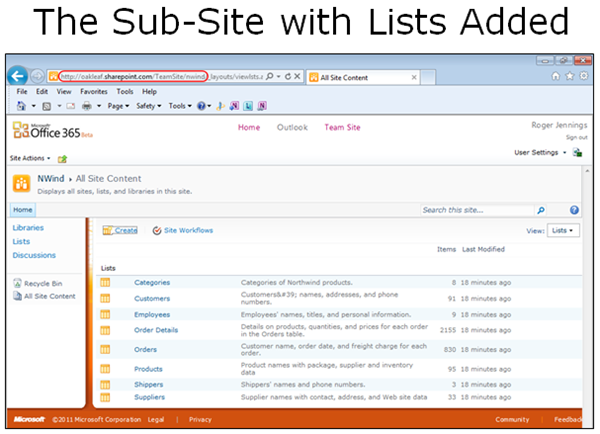Open the Order Details list
600x434 pixels.
click(x=156, y=330)
